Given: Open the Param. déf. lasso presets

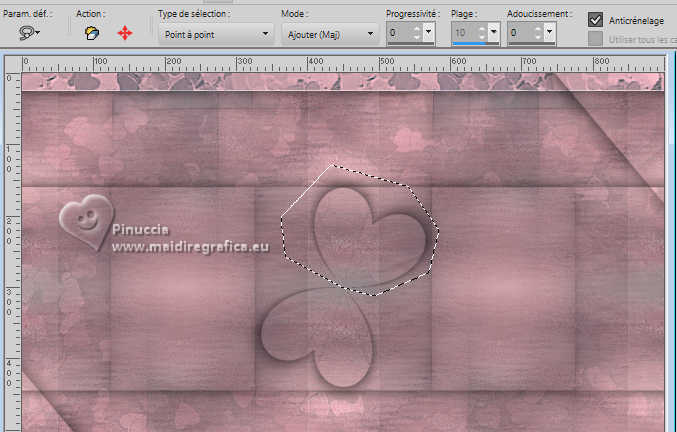Looking at the screenshot, I should tap(29, 33).
